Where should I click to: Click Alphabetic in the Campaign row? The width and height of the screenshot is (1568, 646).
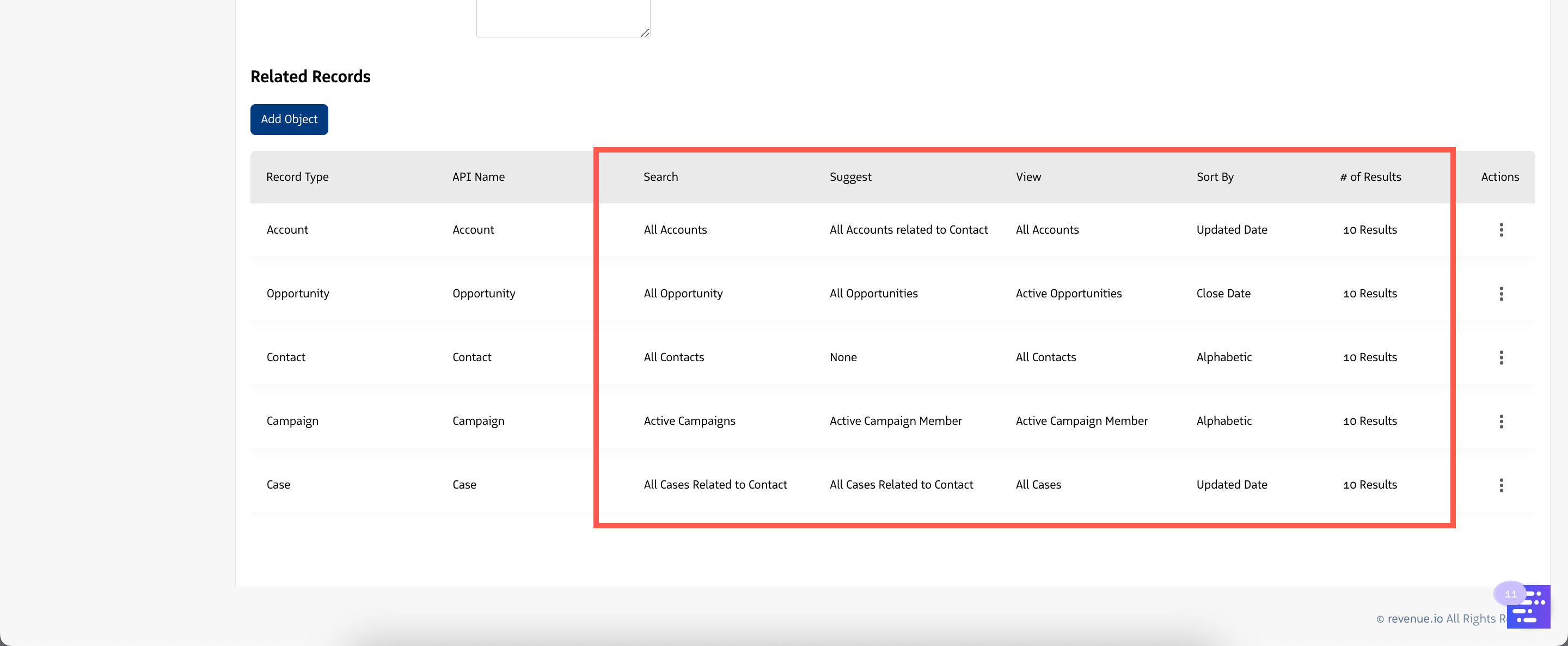(1224, 422)
